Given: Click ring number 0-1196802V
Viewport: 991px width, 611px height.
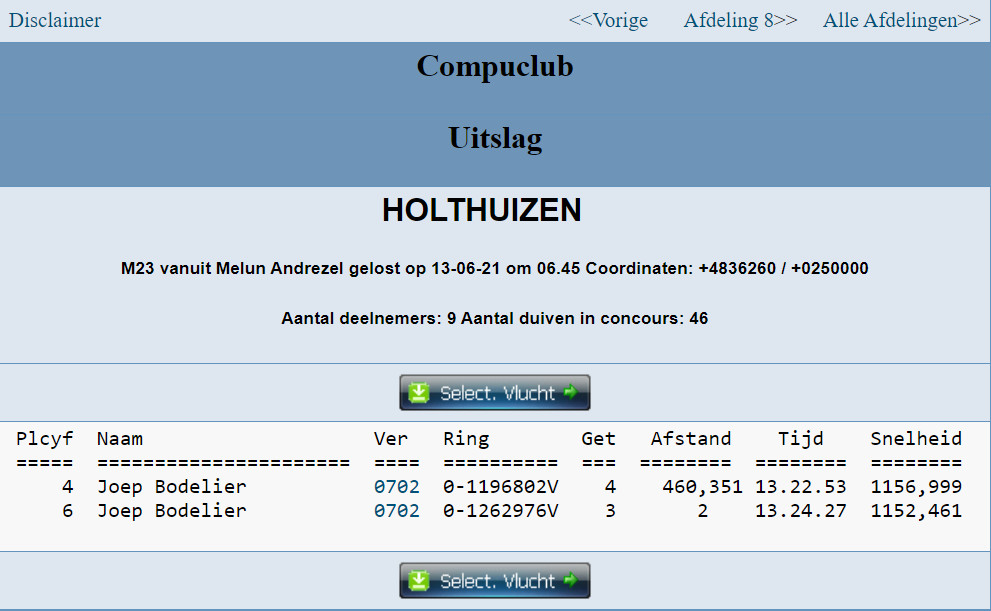Looking at the screenshot, I should [x=501, y=487].
